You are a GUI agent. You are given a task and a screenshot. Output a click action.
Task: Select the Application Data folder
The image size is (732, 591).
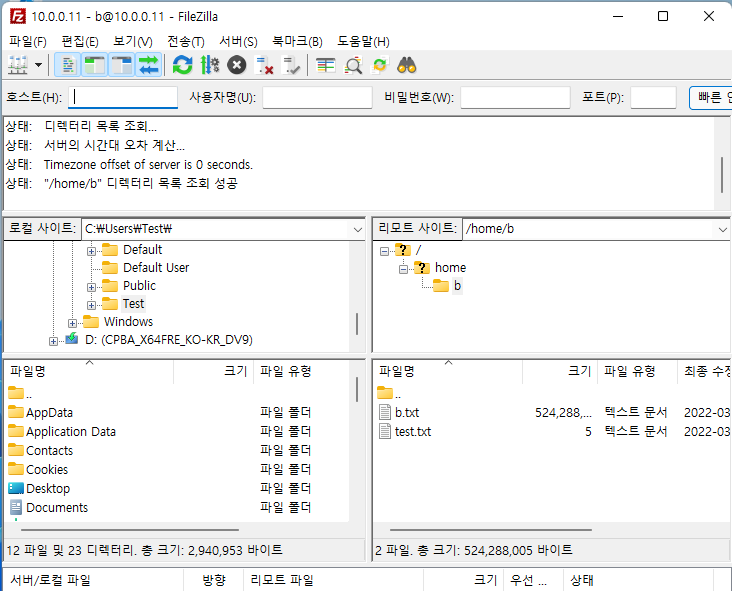tap(70, 432)
